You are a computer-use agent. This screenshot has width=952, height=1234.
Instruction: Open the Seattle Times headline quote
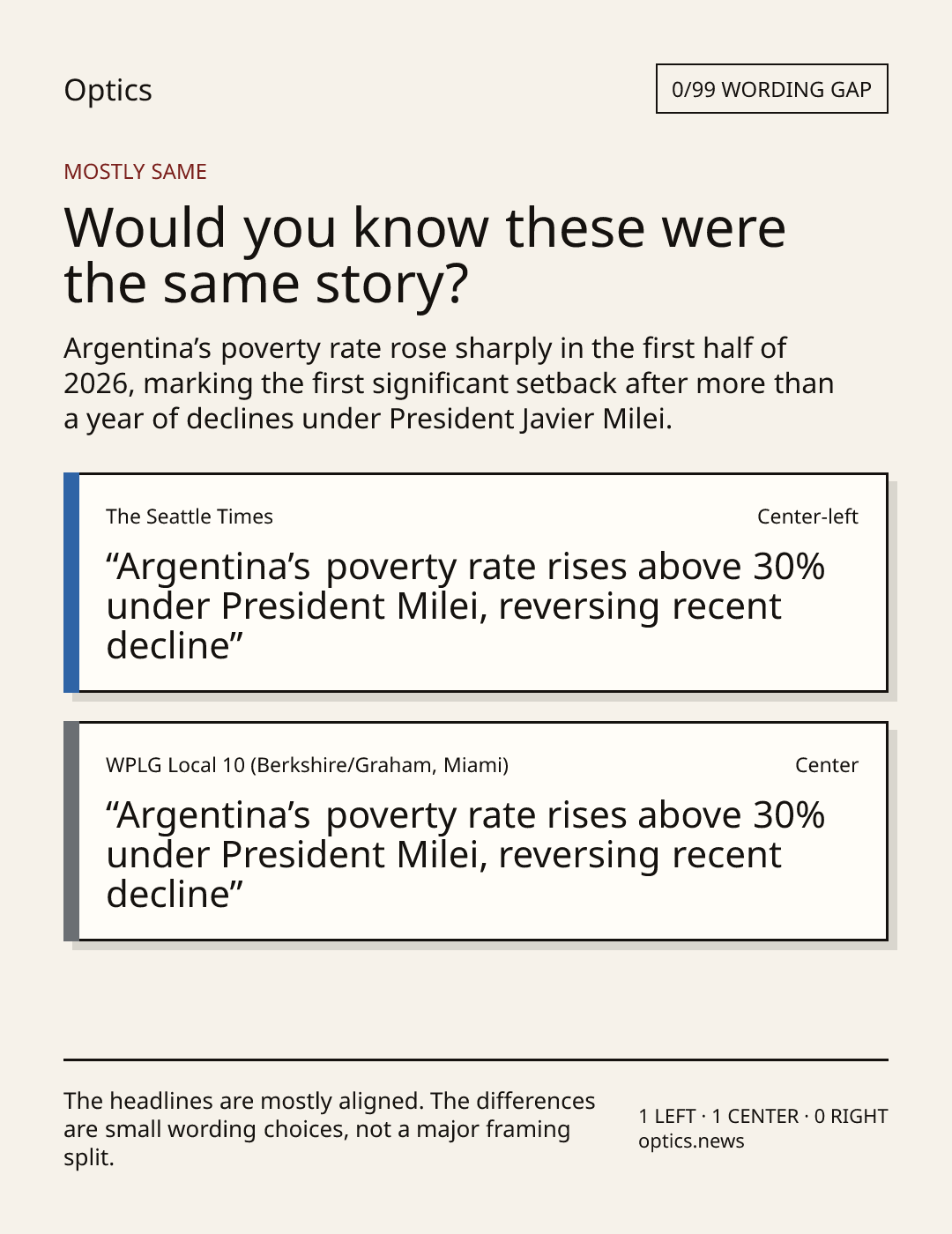pyautogui.click(x=465, y=606)
